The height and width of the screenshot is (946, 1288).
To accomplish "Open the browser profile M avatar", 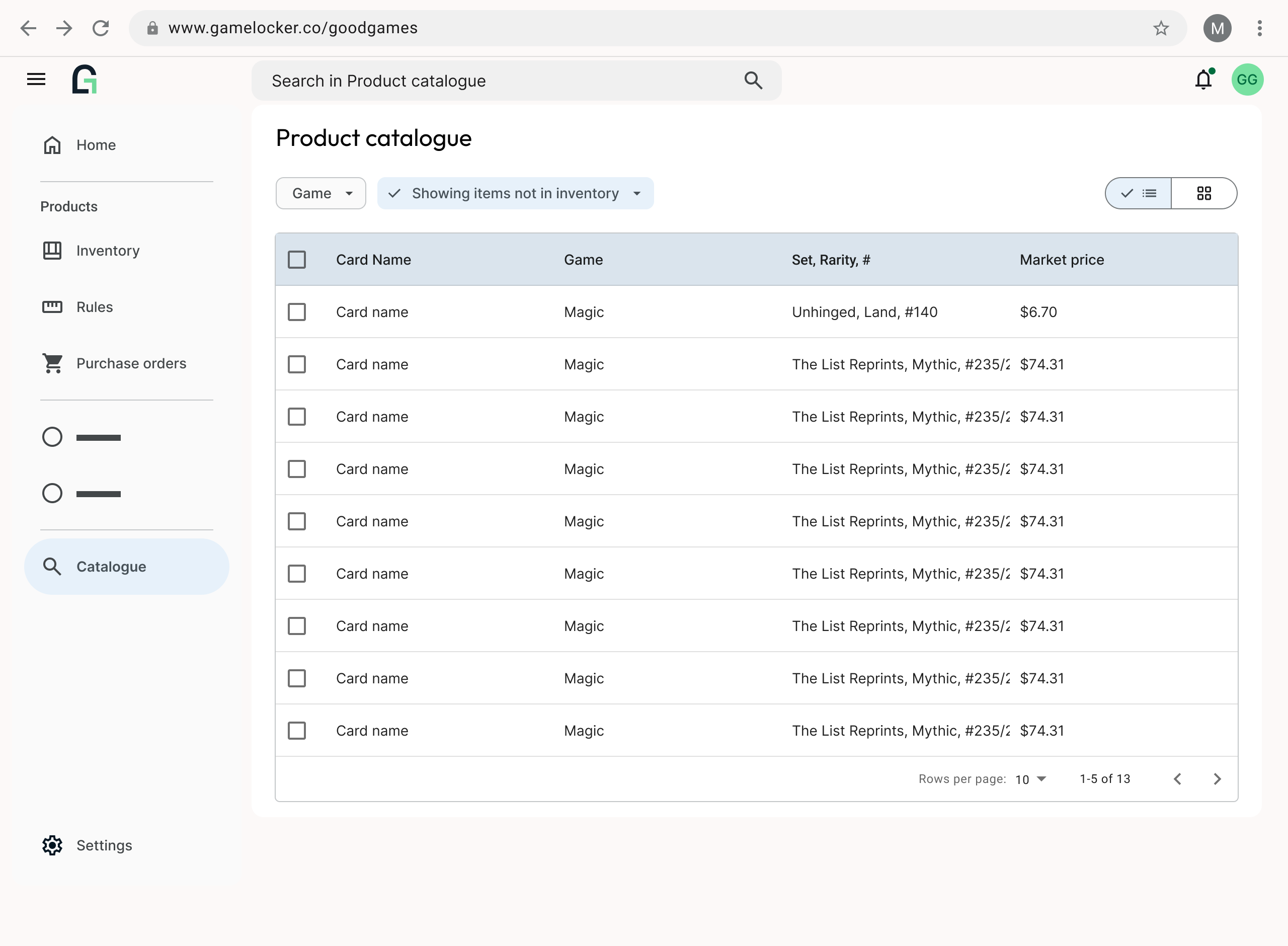I will point(1217,28).
